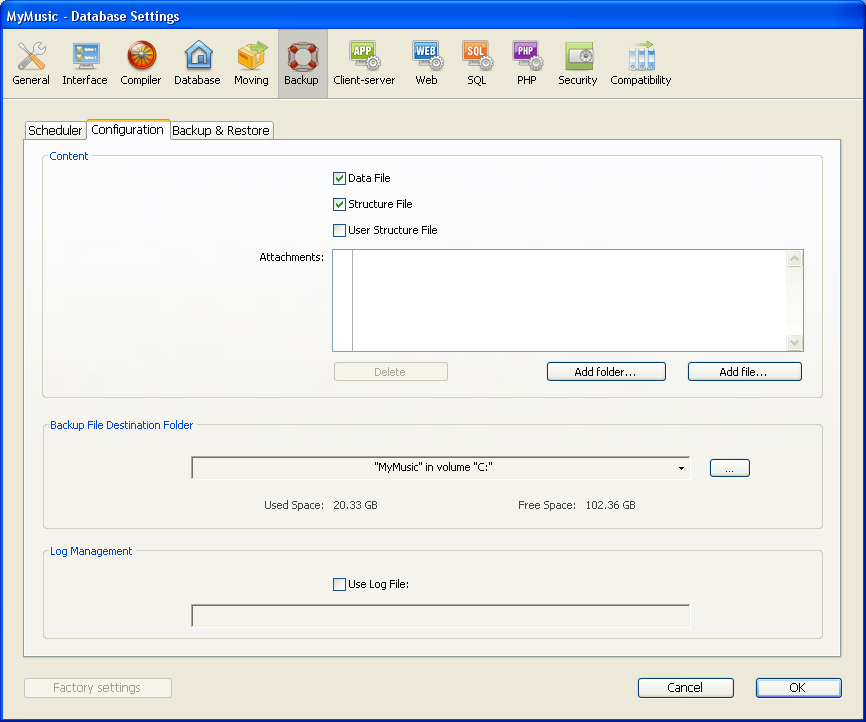Viewport: 866px width, 722px height.
Task: Click the Add file... button
Action: [744, 372]
